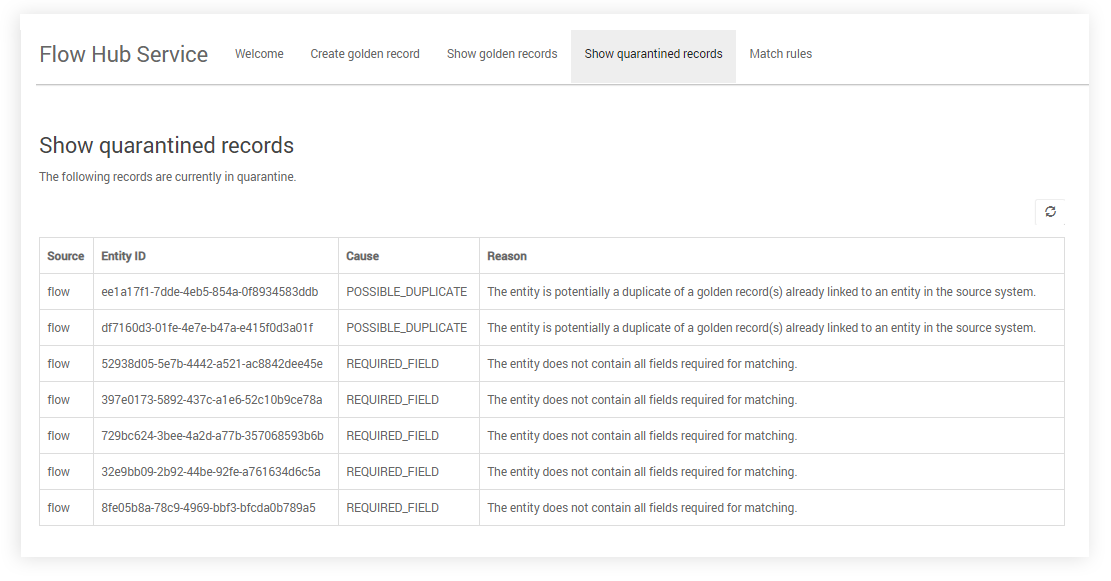
Task: Select the currently active Show quarantined records tab
Action: 653,54
